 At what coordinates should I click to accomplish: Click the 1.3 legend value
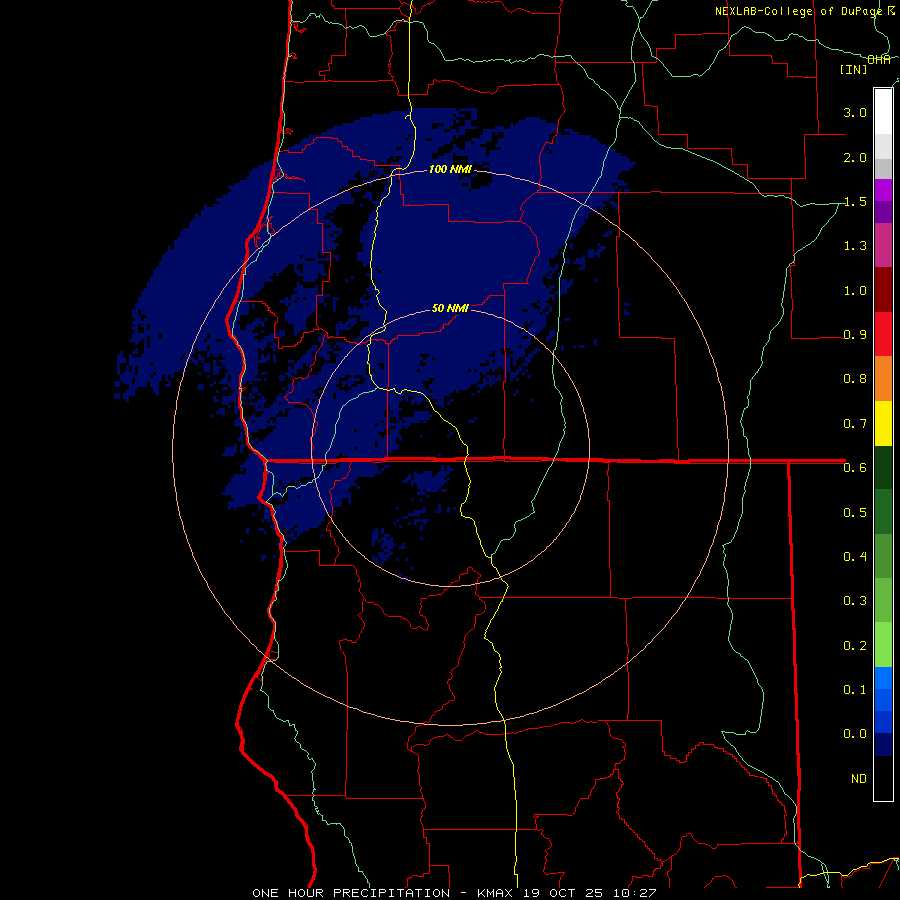855,246
